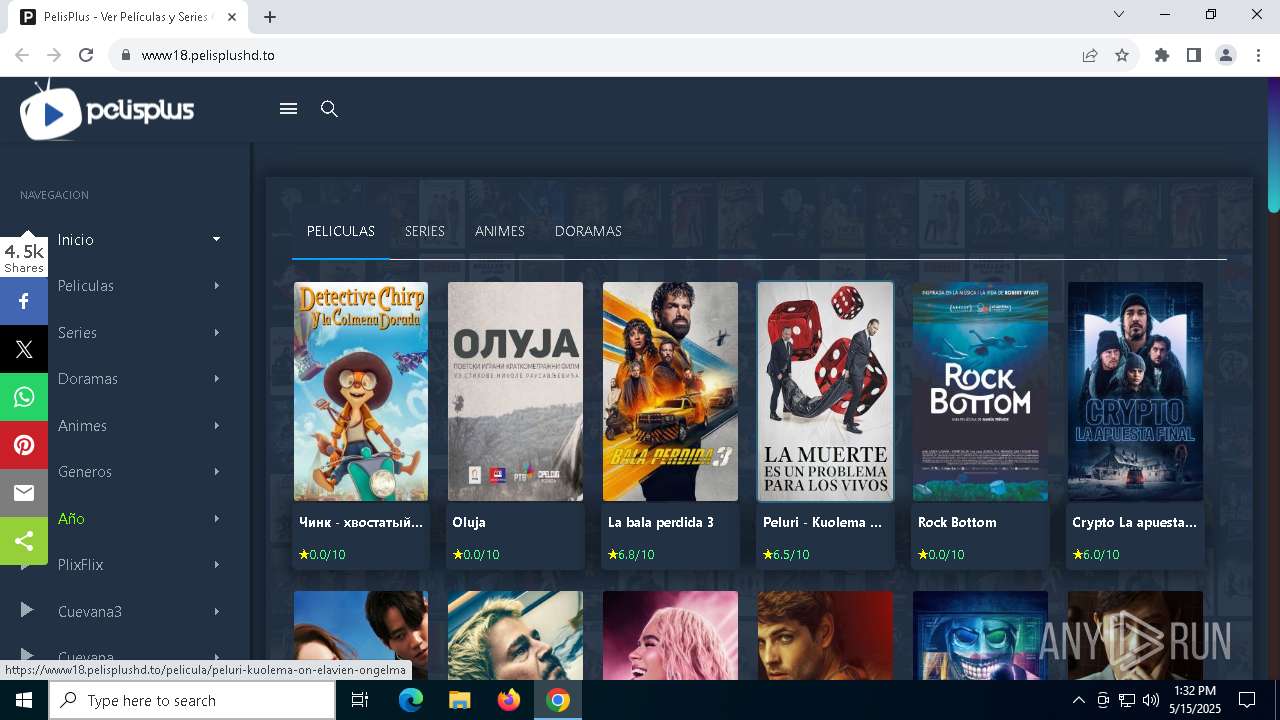Screen dimensions: 1280x720
Task: Switch to the ANIMES tab
Action: point(500,231)
